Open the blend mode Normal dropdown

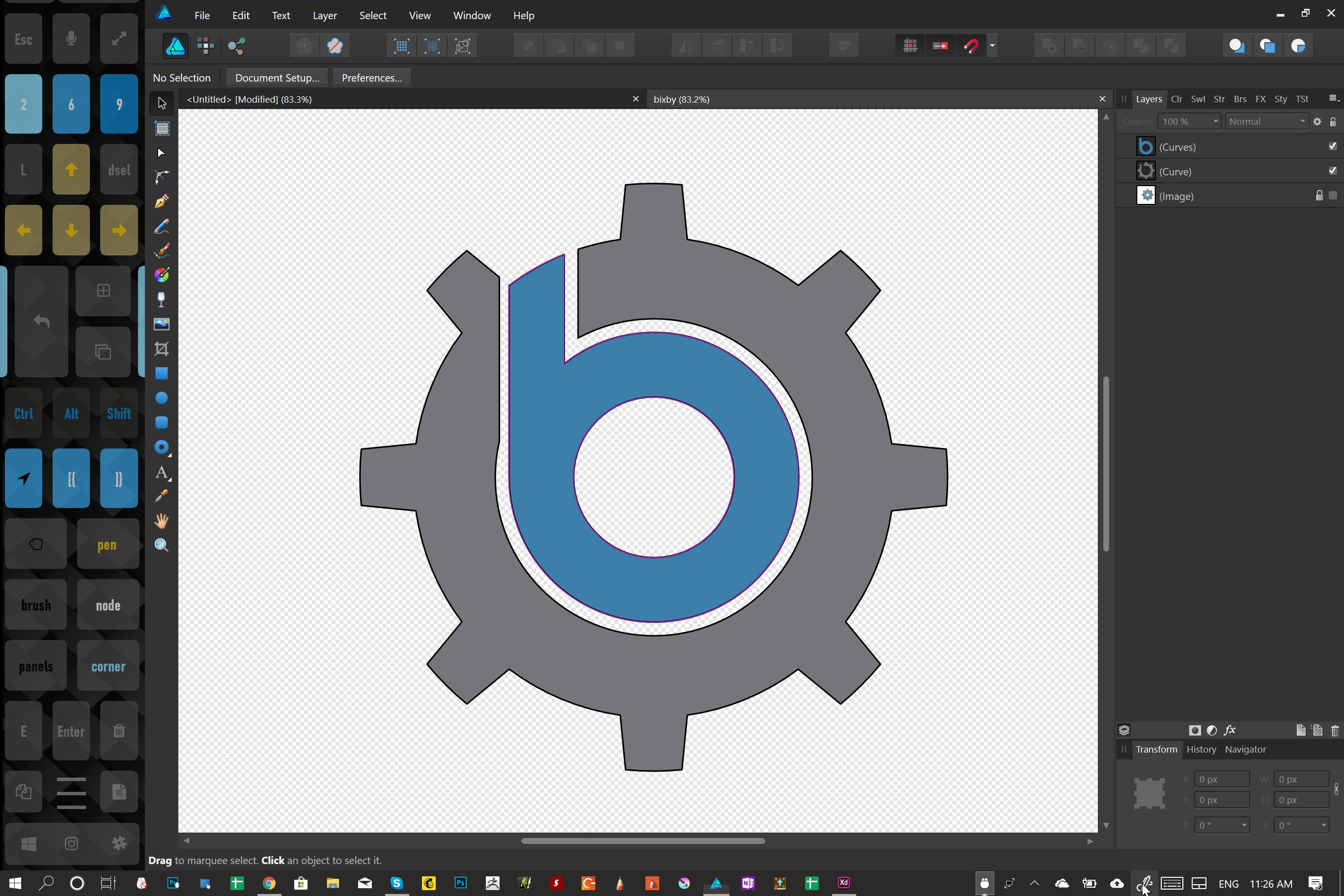pos(1303,122)
